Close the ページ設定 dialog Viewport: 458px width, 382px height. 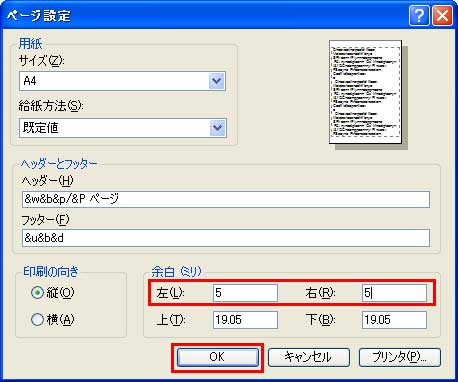442,15
